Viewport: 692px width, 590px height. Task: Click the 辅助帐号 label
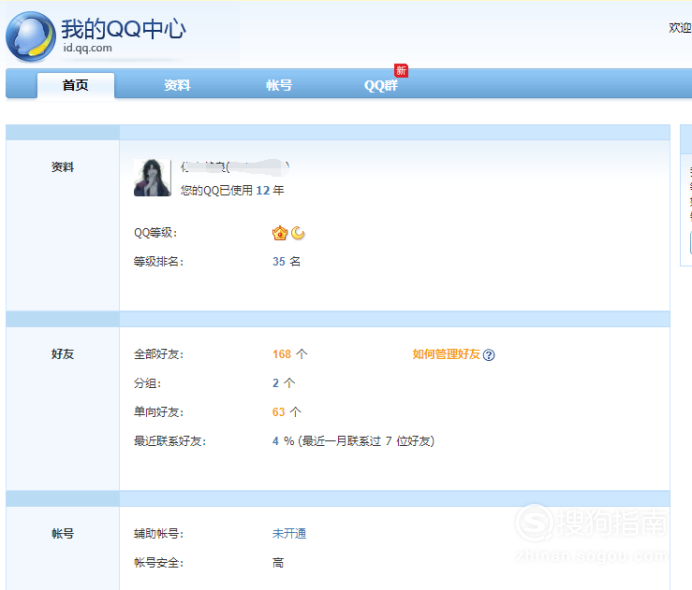[x=158, y=534]
